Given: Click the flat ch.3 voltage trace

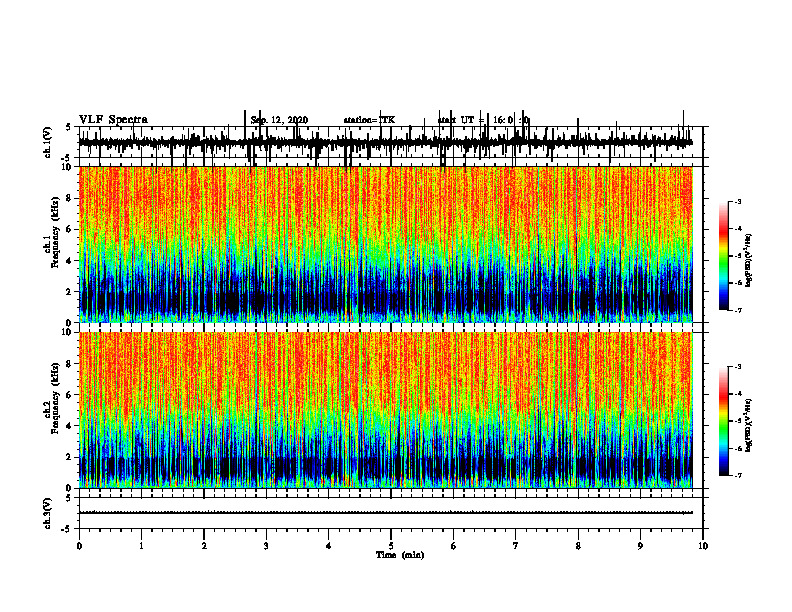Looking at the screenshot, I should click(385, 513).
